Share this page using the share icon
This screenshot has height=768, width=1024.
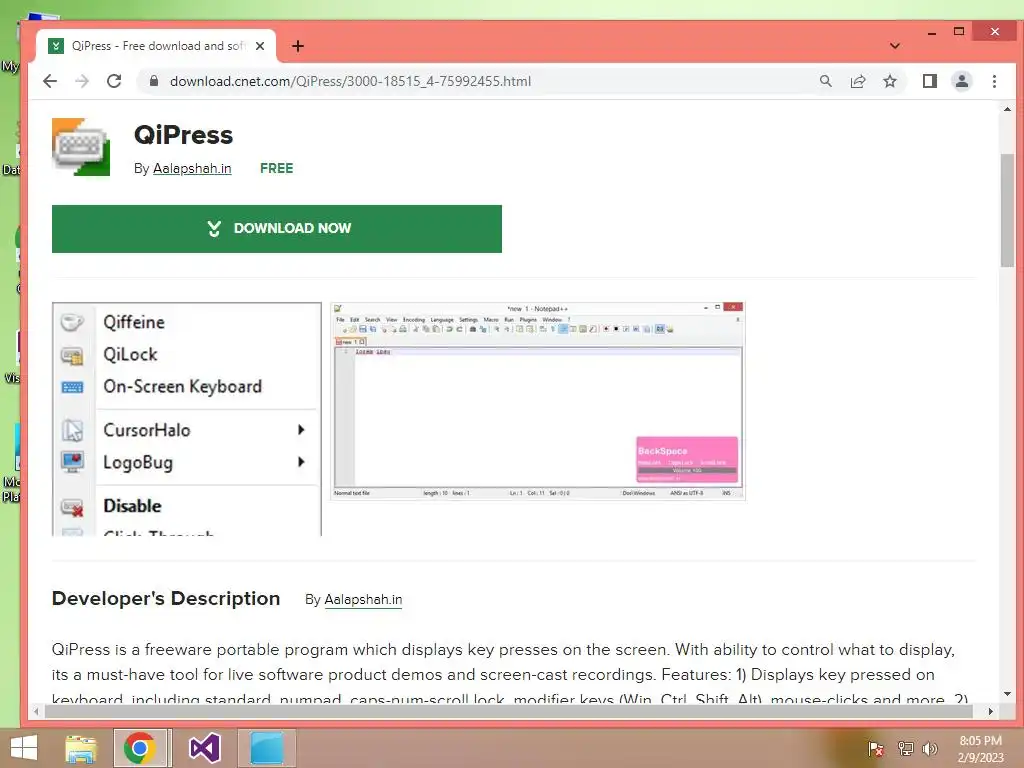tap(857, 81)
